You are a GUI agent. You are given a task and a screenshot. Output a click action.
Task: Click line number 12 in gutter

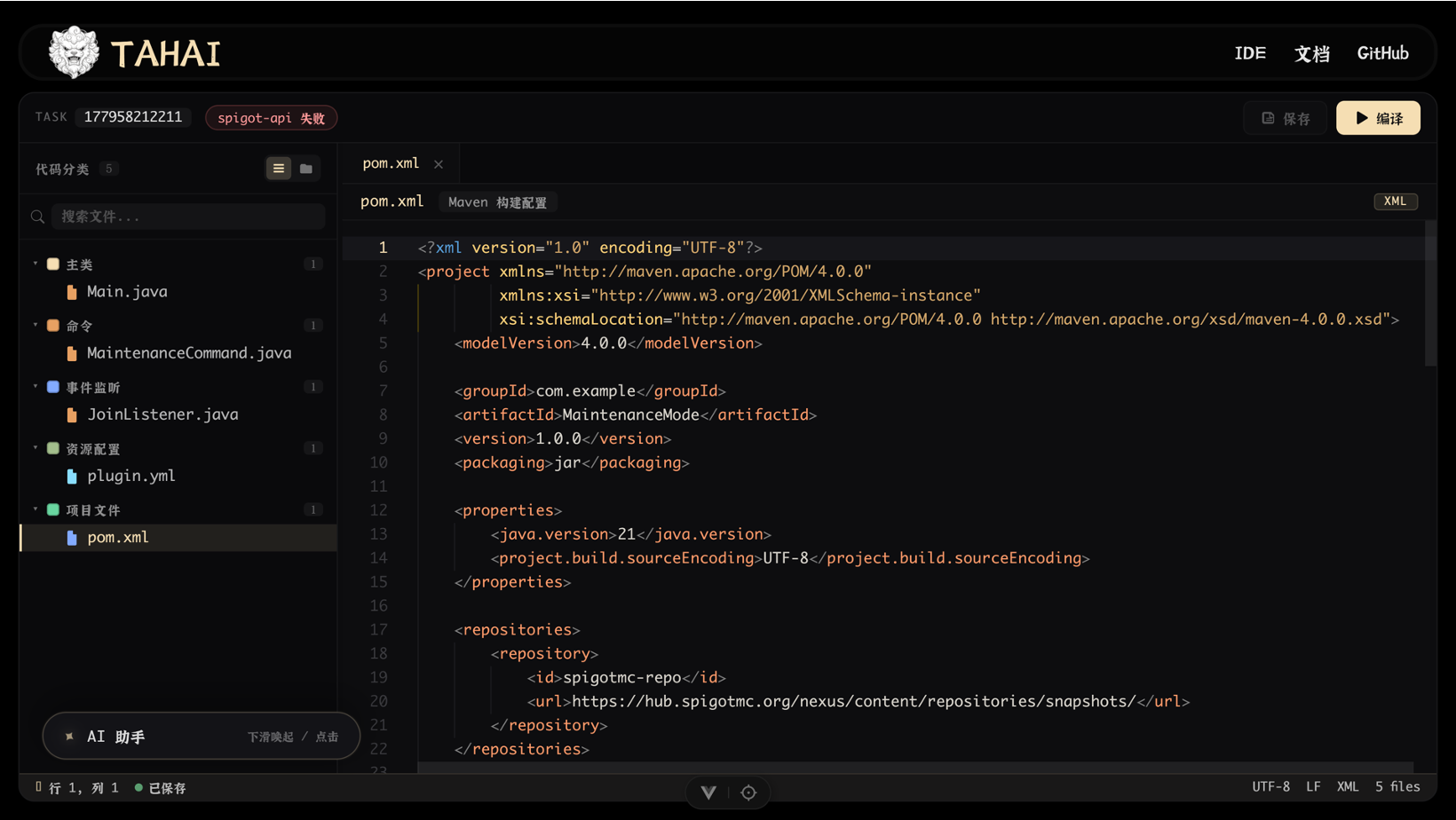(378, 510)
